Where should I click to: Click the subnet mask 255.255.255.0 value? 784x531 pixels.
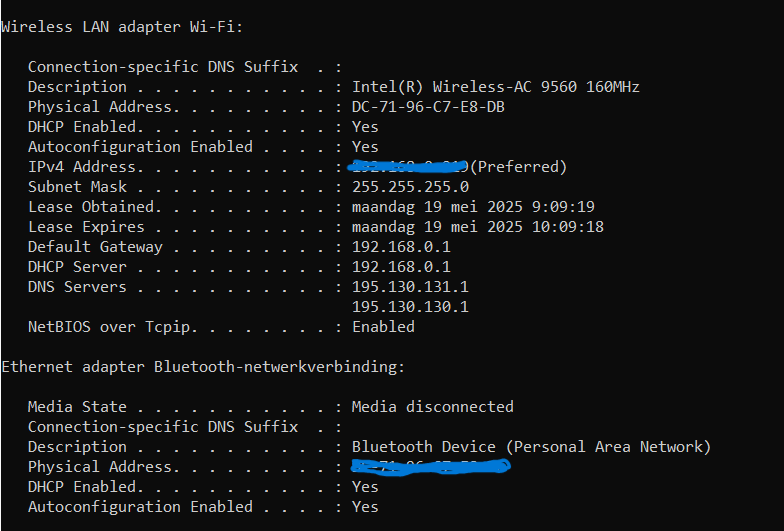coord(410,186)
